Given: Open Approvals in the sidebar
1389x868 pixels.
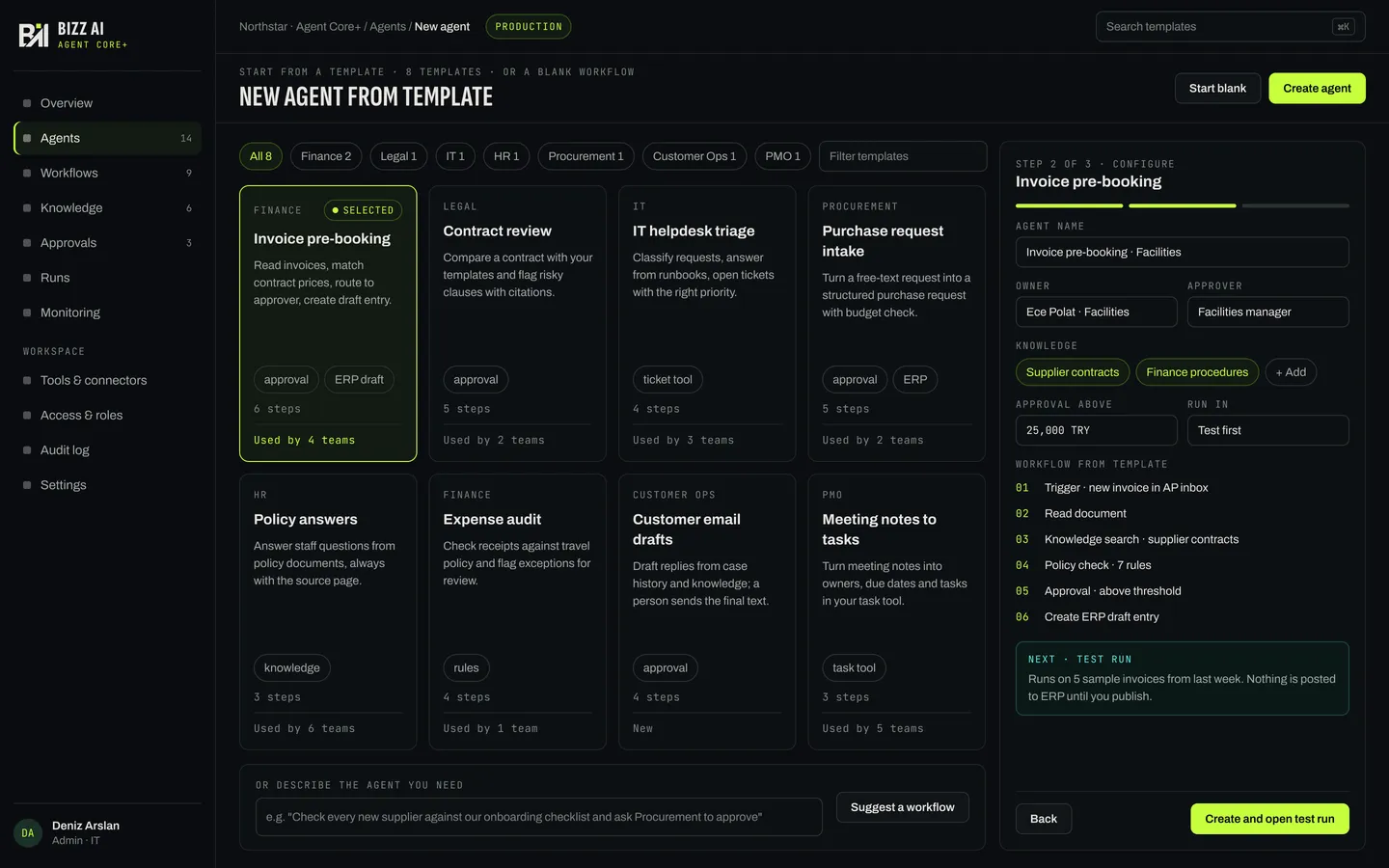Looking at the screenshot, I should pyautogui.click(x=107, y=243).
